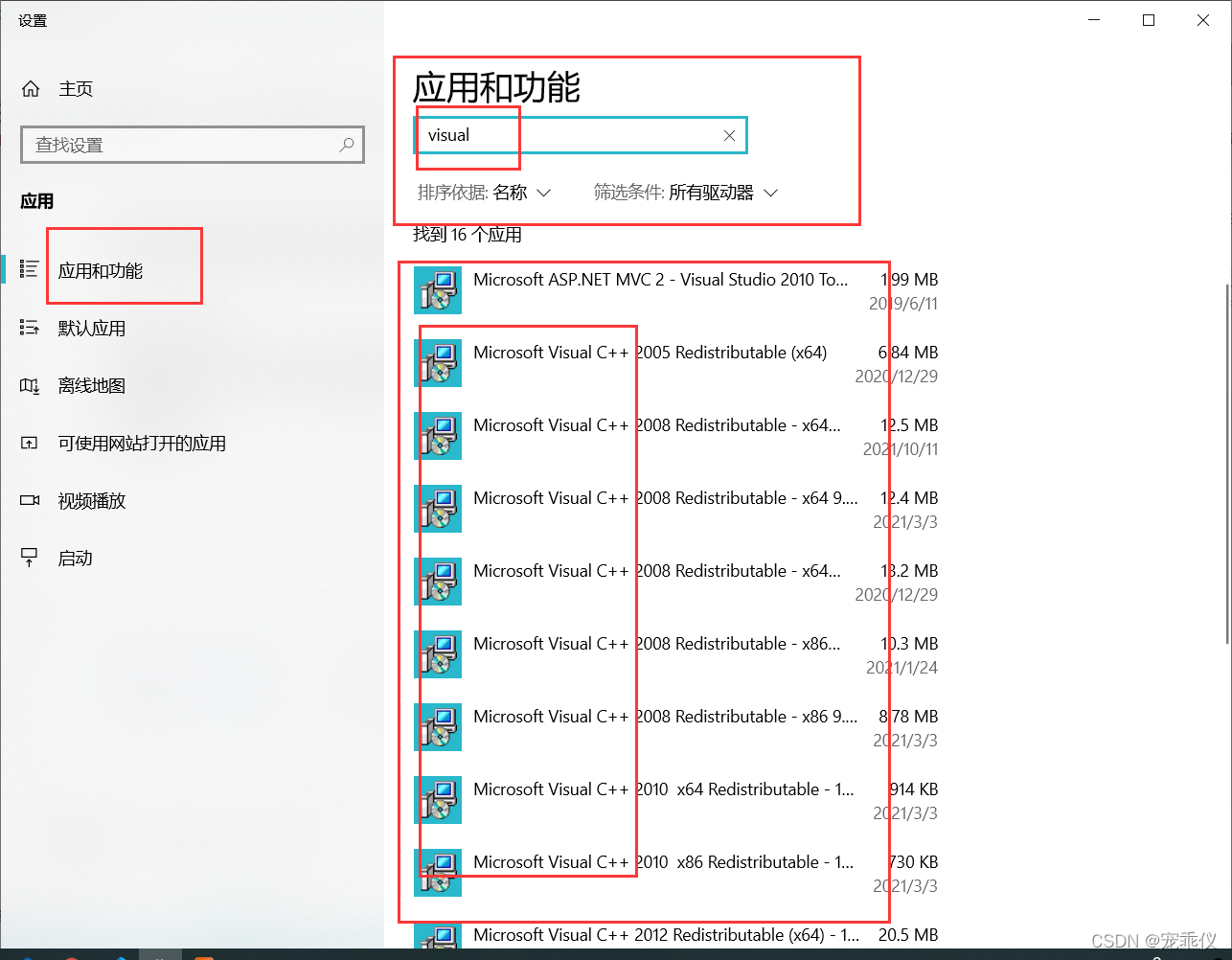Maximize the 设置 window
Viewport: 1232px width, 960px height.
pyautogui.click(x=1149, y=20)
